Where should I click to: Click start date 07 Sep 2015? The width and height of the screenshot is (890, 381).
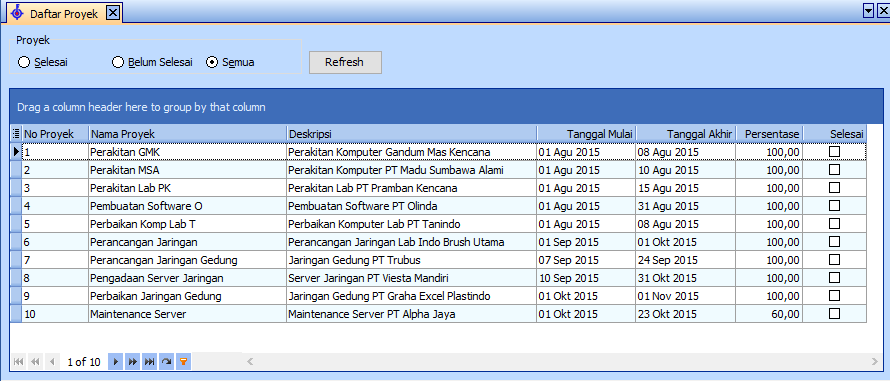586,259
